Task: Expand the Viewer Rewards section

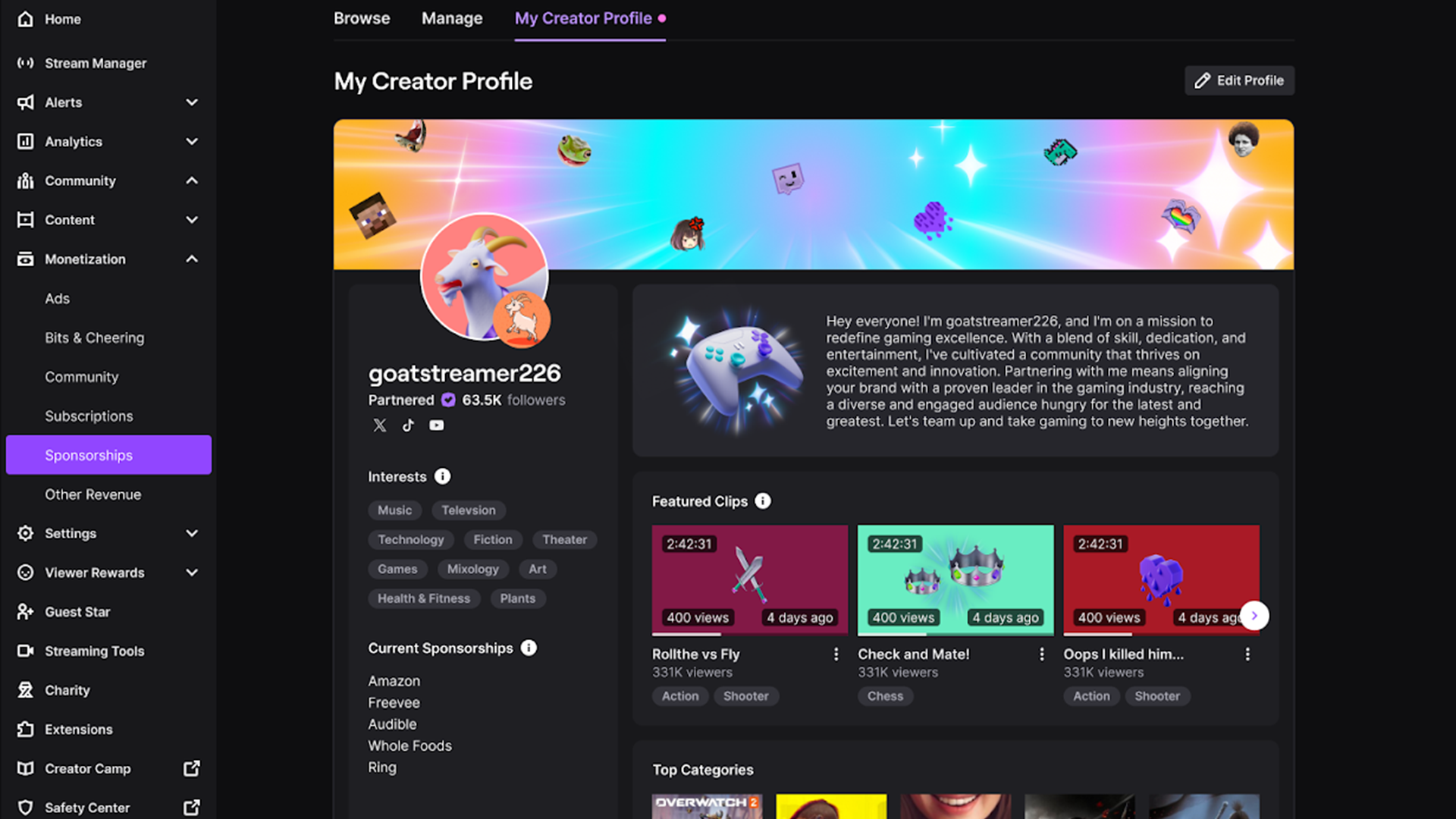Action: (x=192, y=573)
